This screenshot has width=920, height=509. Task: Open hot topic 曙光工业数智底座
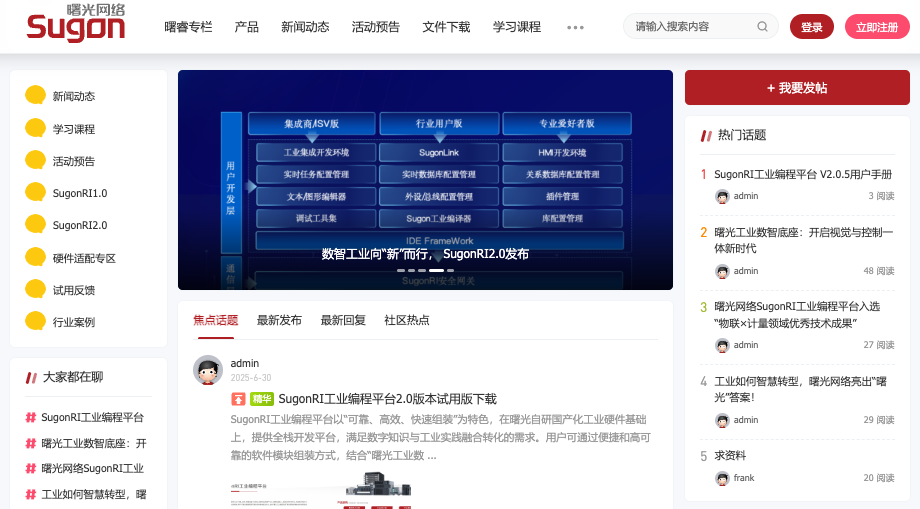pos(804,240)
